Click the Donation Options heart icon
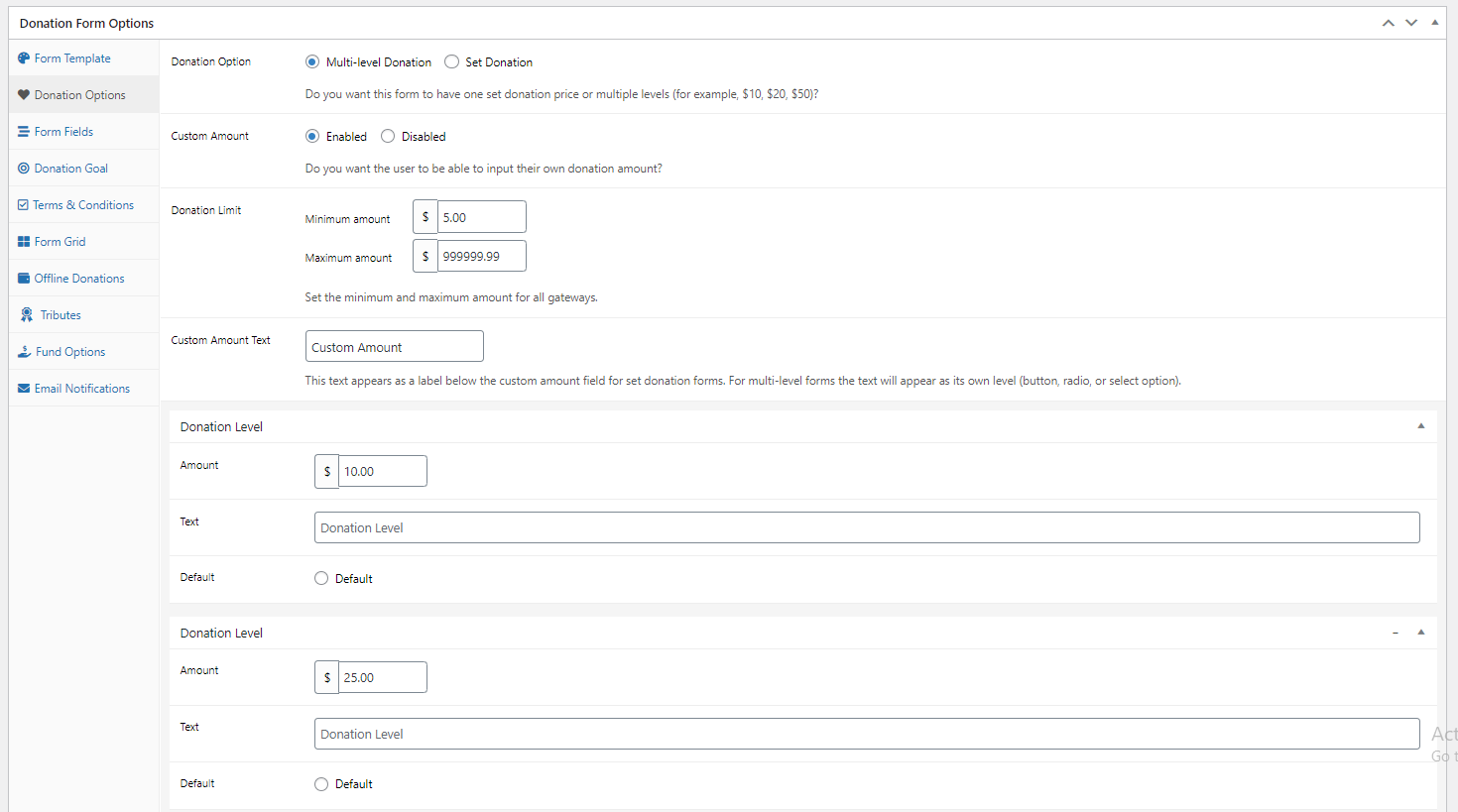 [24, 95]
